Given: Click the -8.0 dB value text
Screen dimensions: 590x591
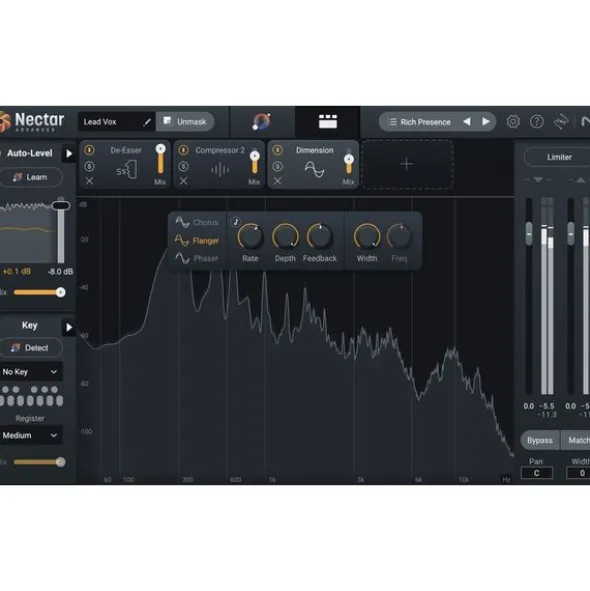Looking at the screenshot, I should click(60, 271).
